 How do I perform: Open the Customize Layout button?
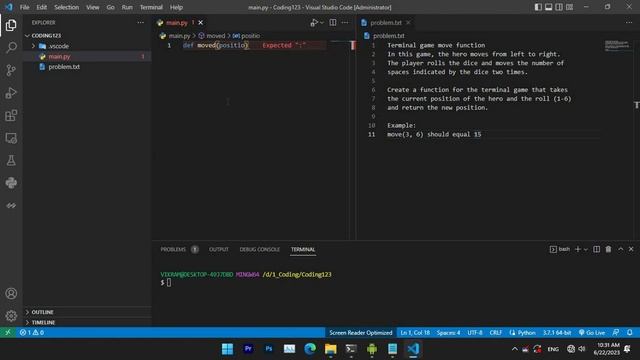[x=569, y=7]
